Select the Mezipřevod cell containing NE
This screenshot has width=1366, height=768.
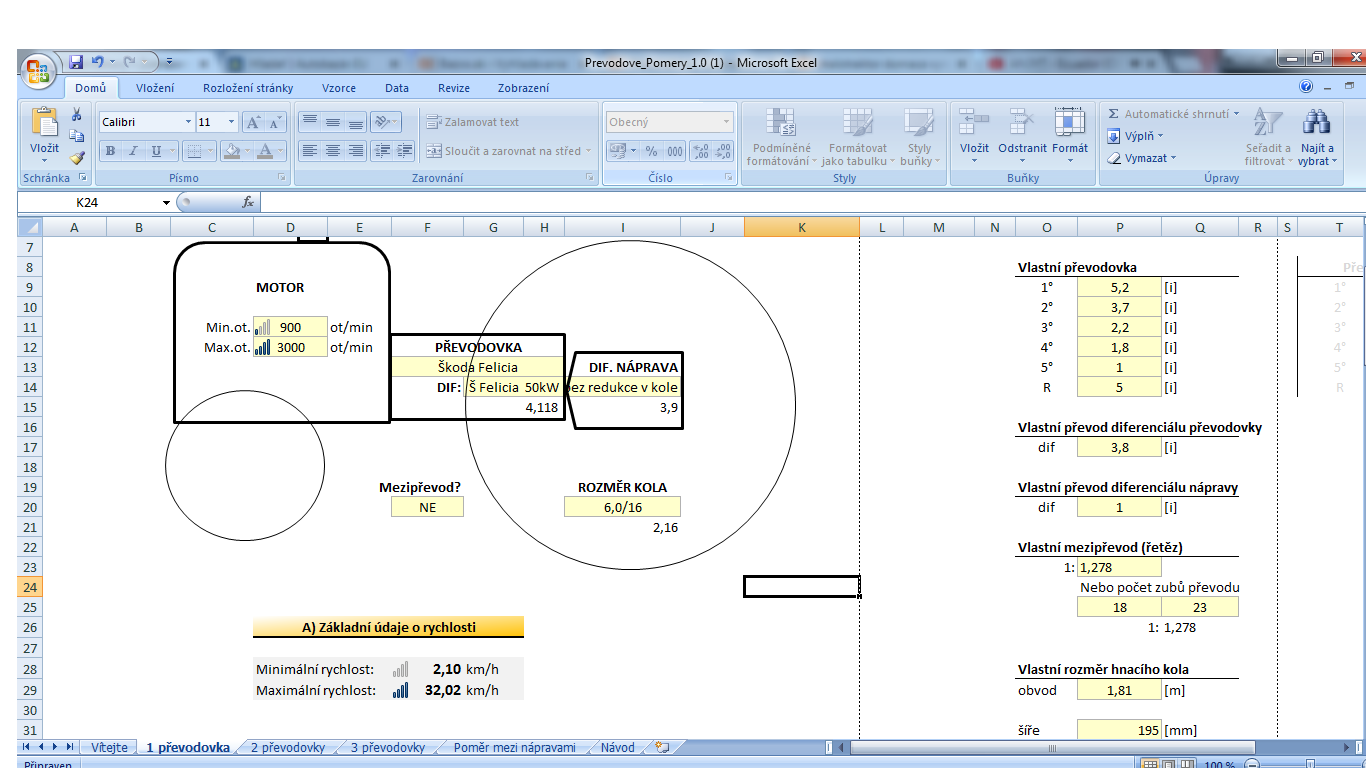coord(427,507)
